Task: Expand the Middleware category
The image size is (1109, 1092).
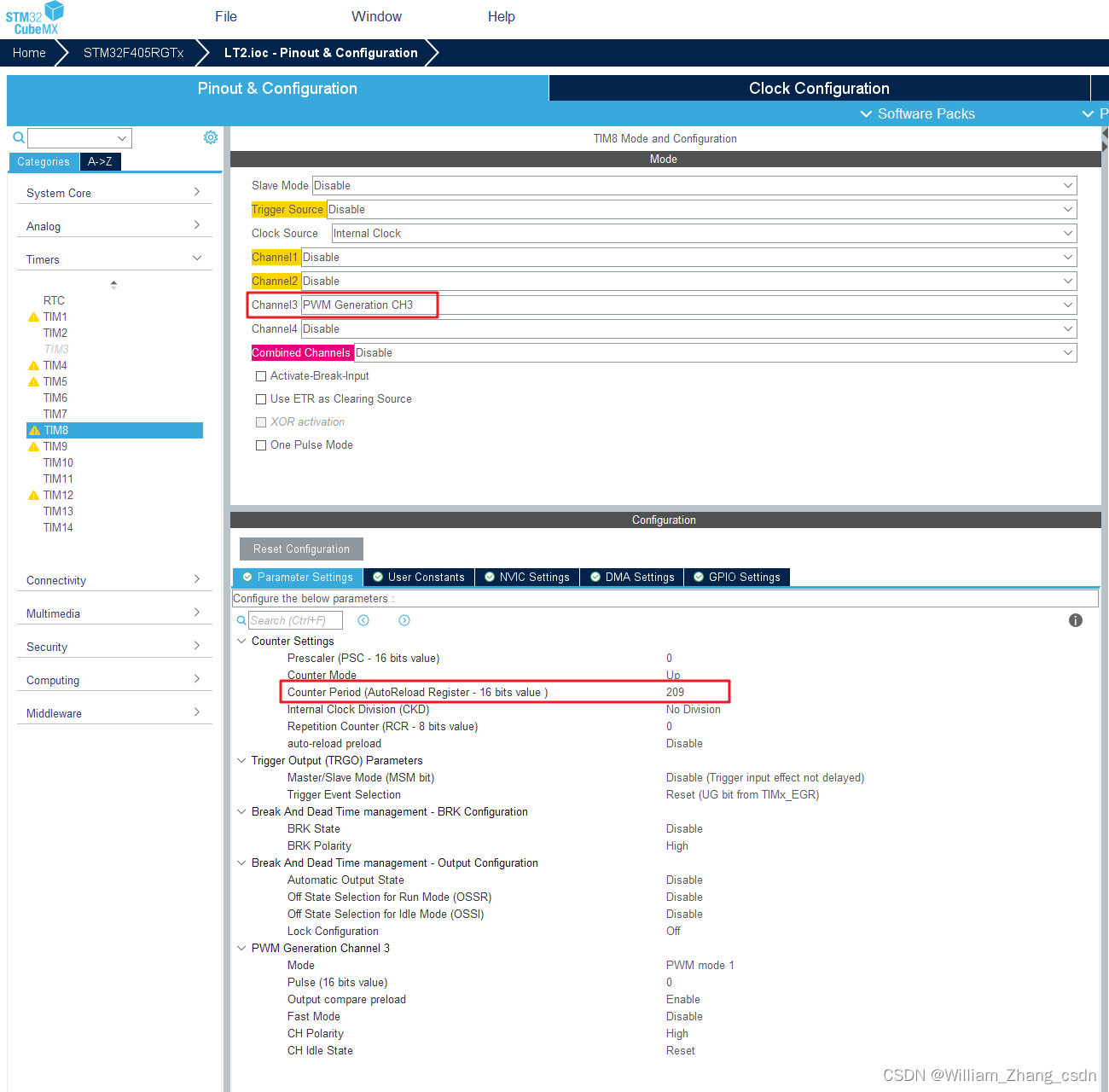Action: pyautogui.click(x=114, y=713)
